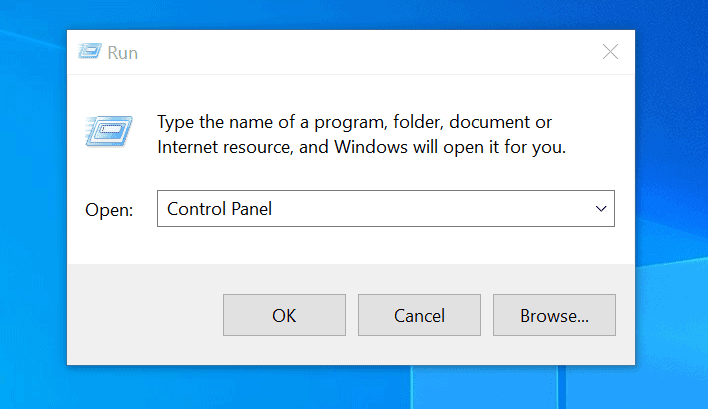
Task: Click the desktop wallpaper above the Run dialog
Action: (351, 14)
